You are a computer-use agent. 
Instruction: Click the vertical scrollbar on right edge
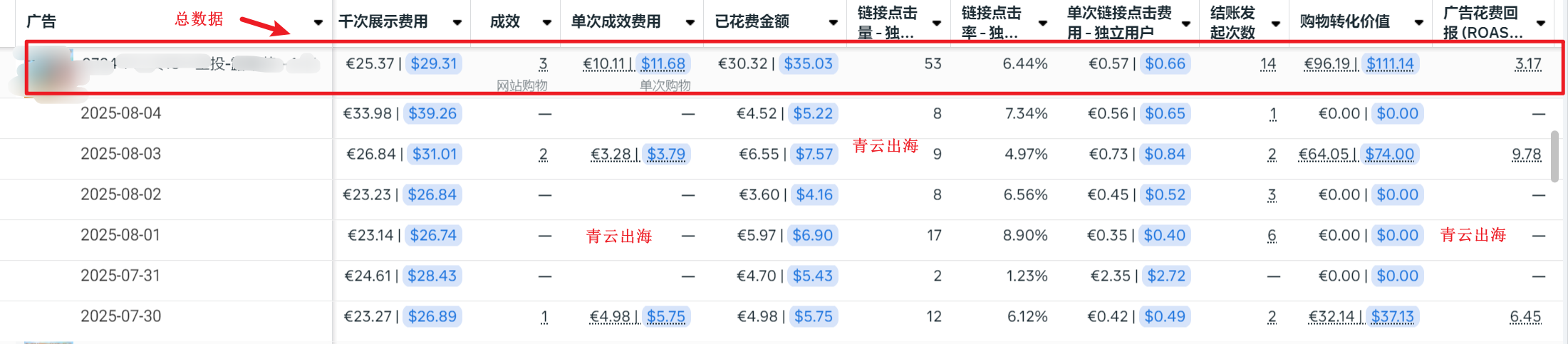tap(1554, 155)
